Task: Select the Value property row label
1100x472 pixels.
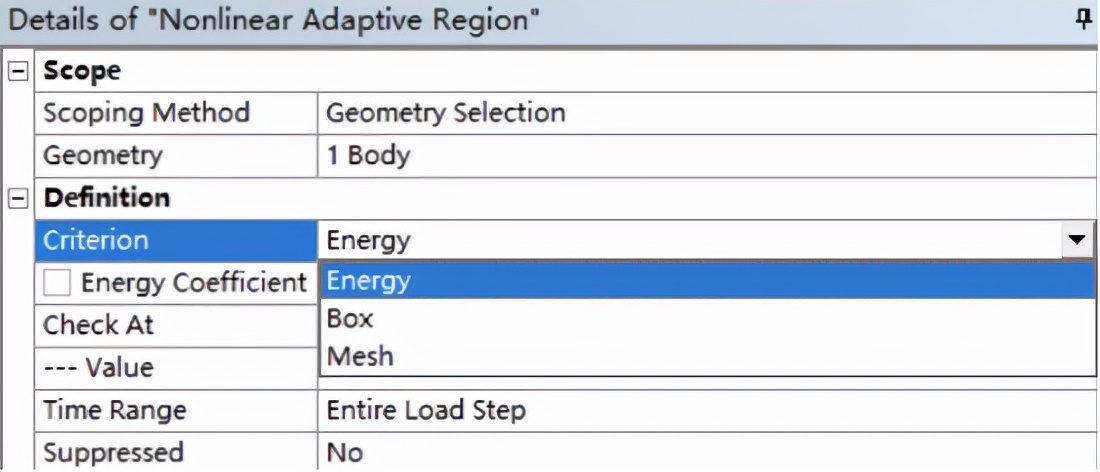Action: pos(98,367)
